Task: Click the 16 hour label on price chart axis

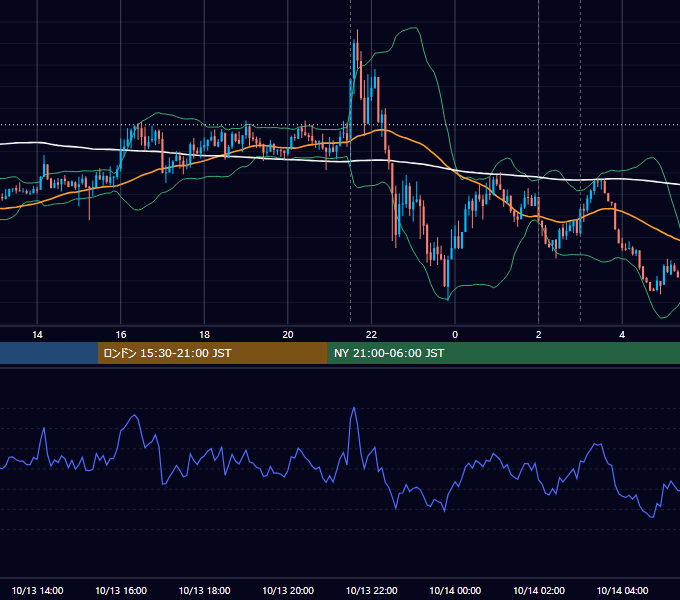Action: pos(121,335)
